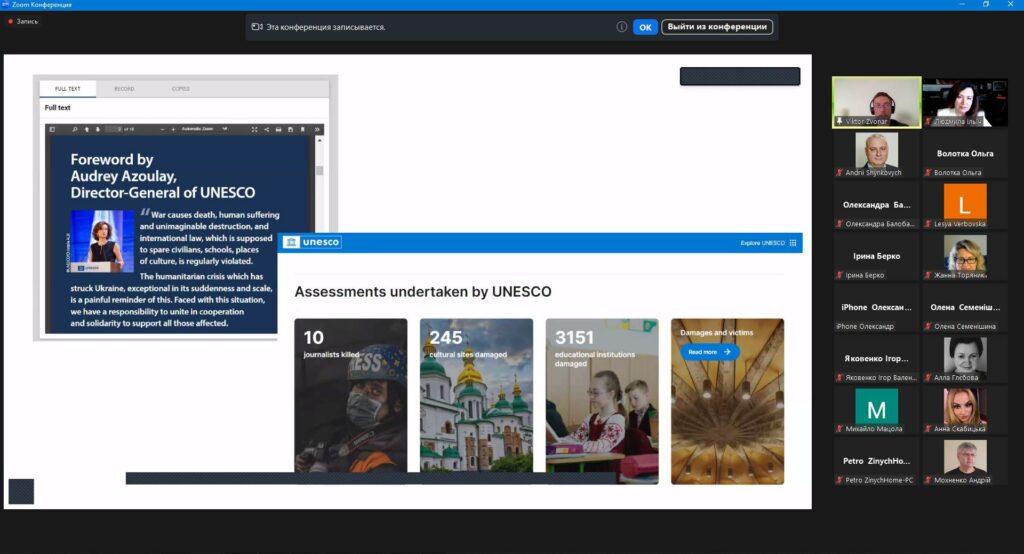1024x554 pixels.
Task: Click the UNESCO logo in blue bar
Action: click(x=312, y=242)
